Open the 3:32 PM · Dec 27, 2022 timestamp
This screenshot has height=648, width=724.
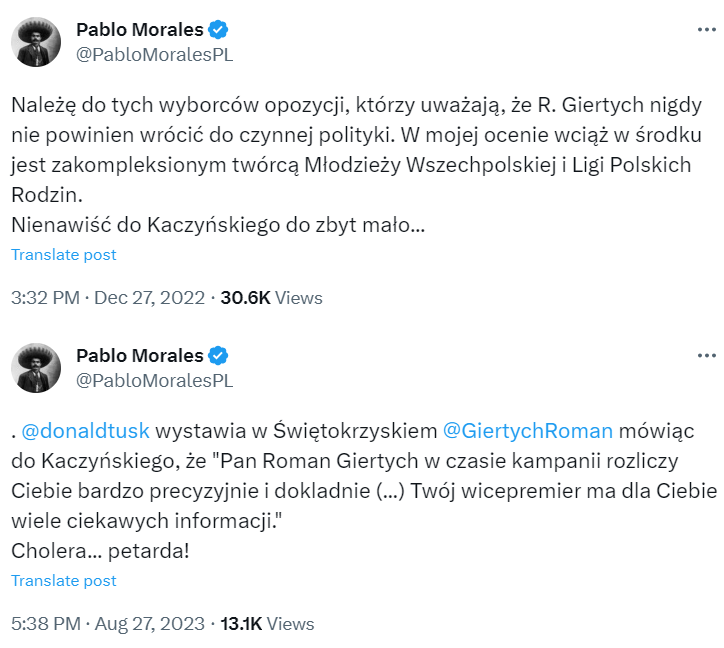pos(108,298)
